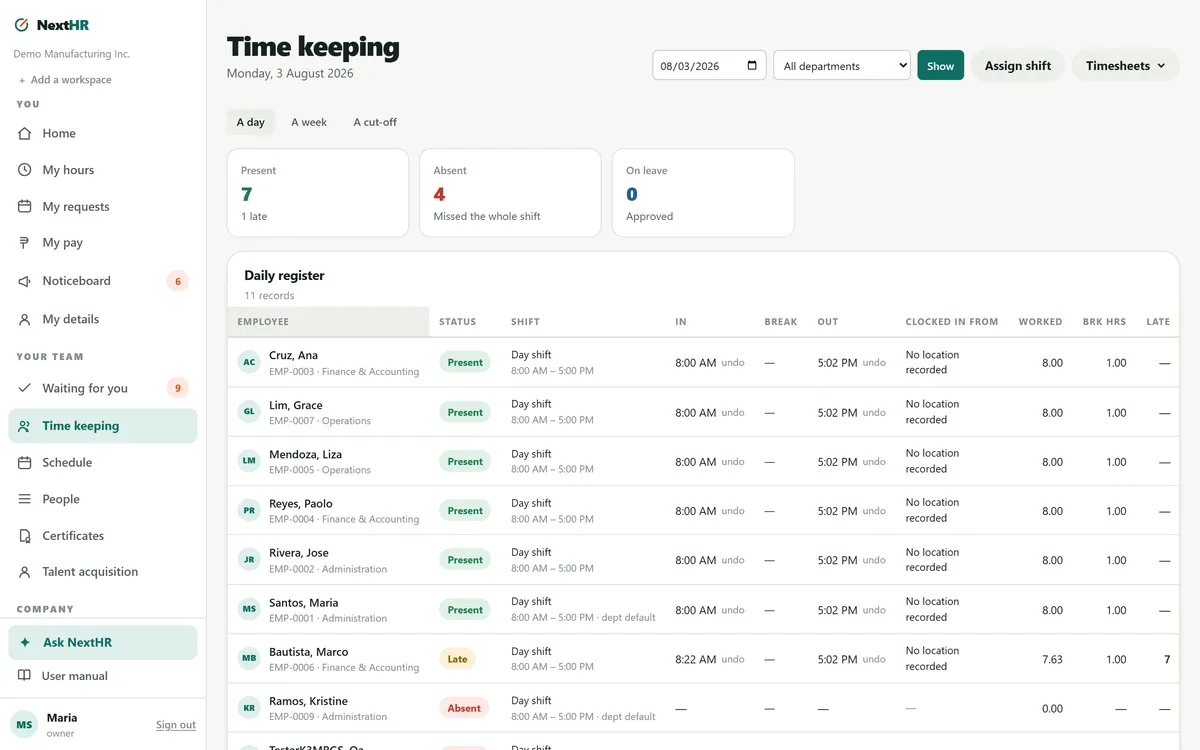This screenshot has height=750, width=1200.
Task: Undo the clock-out for Reyes, Paolo
Action: [x=874, y=511]
